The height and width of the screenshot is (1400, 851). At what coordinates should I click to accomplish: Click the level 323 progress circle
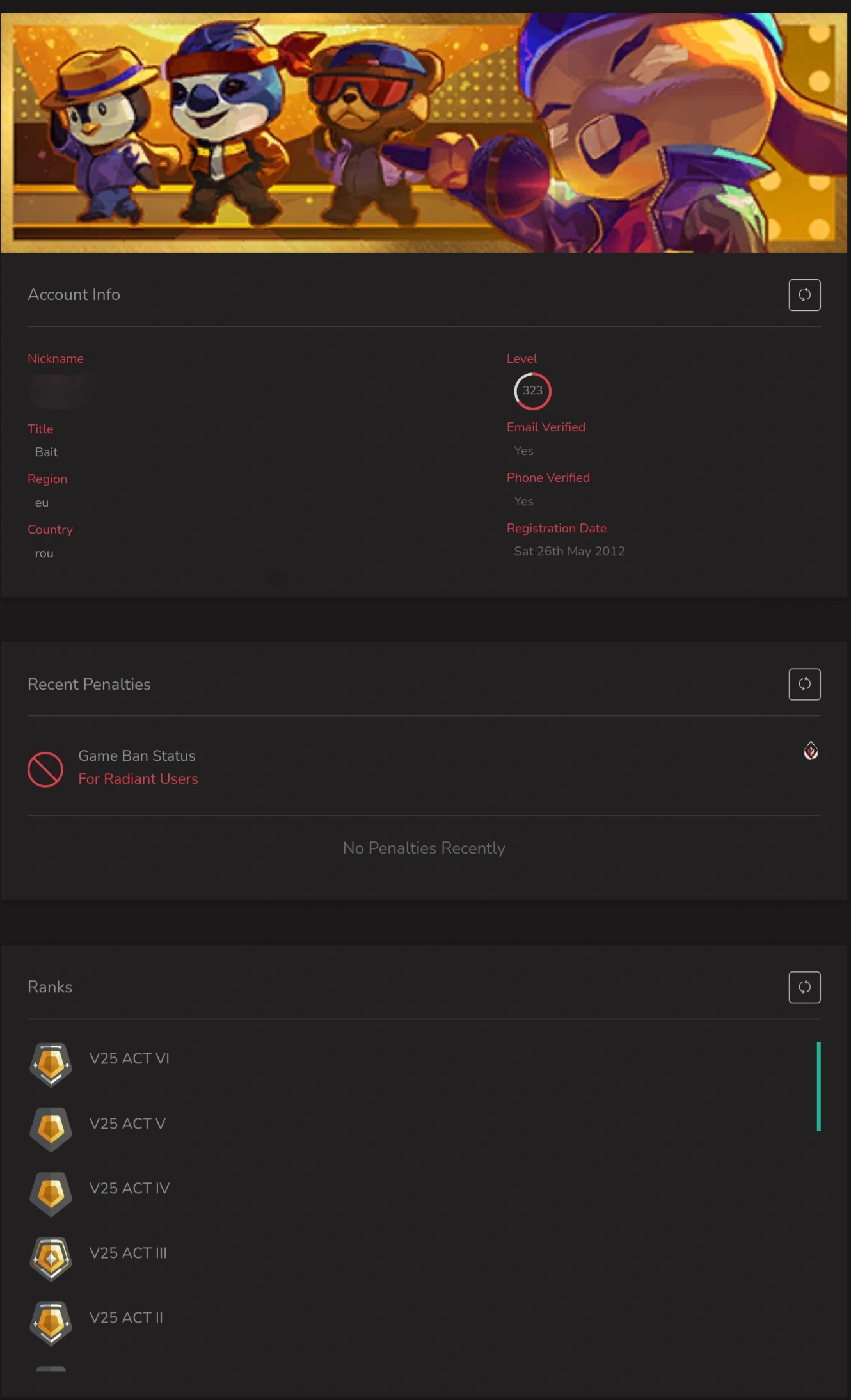[x=532, y=390]
